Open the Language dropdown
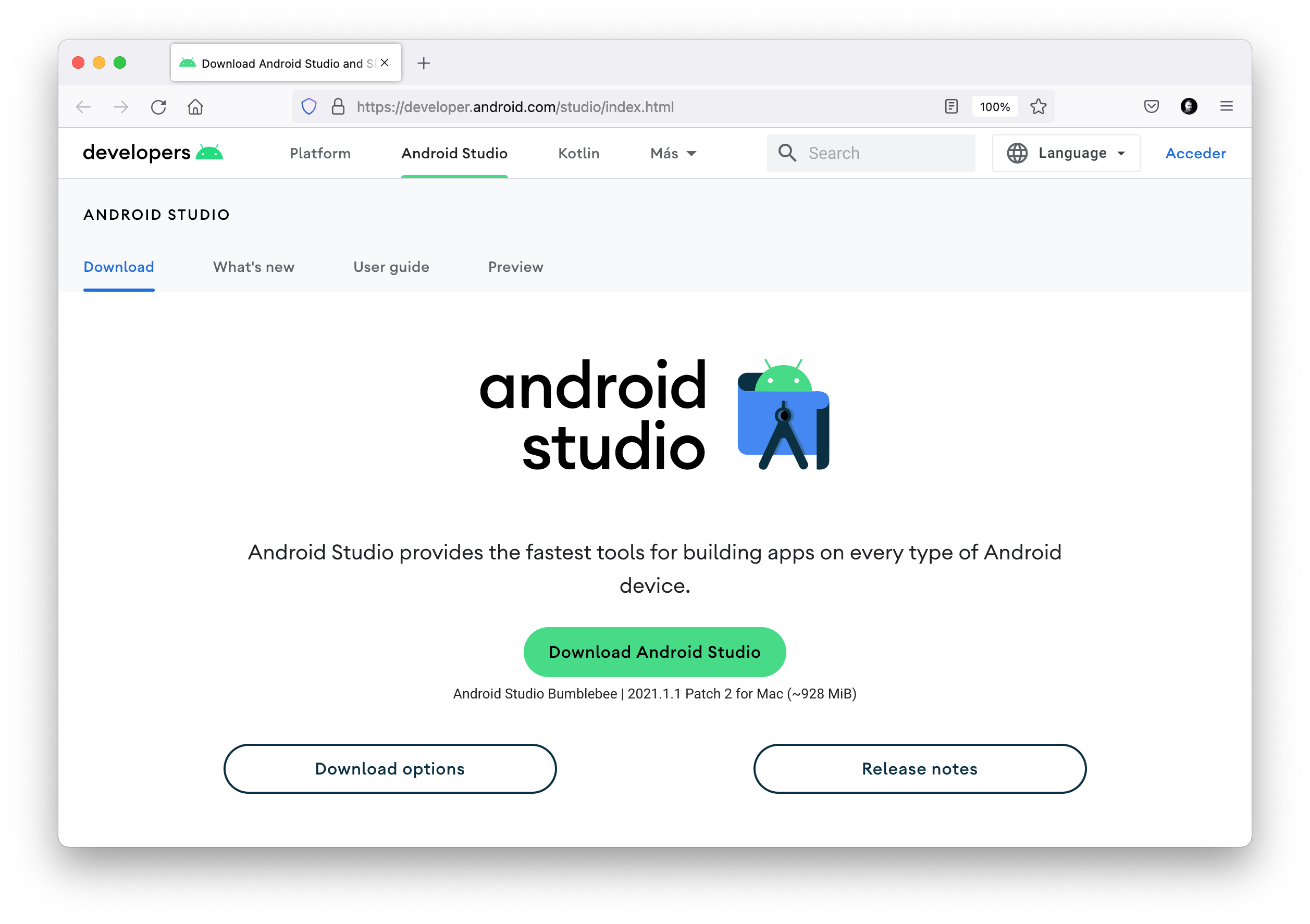This screenshot has height=924, width=1310. pyautogui.click(x=1065, y=153)
